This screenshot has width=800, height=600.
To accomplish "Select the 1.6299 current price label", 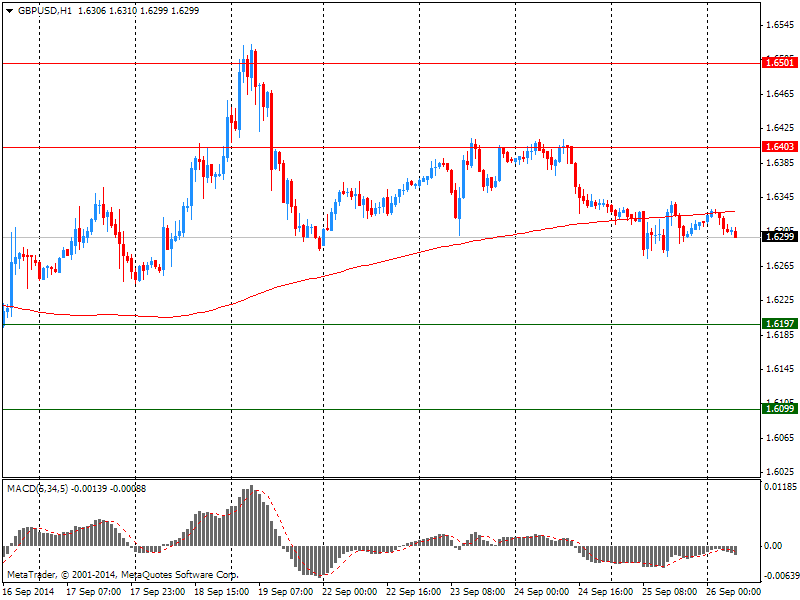I will click(x=780, y=237).
